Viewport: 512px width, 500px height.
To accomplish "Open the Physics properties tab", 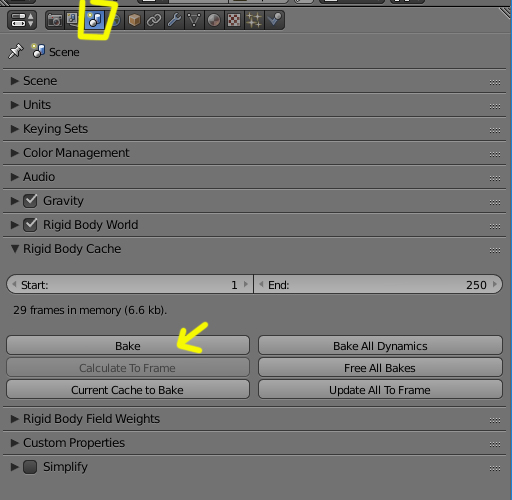I will click(x=275, y=20).
